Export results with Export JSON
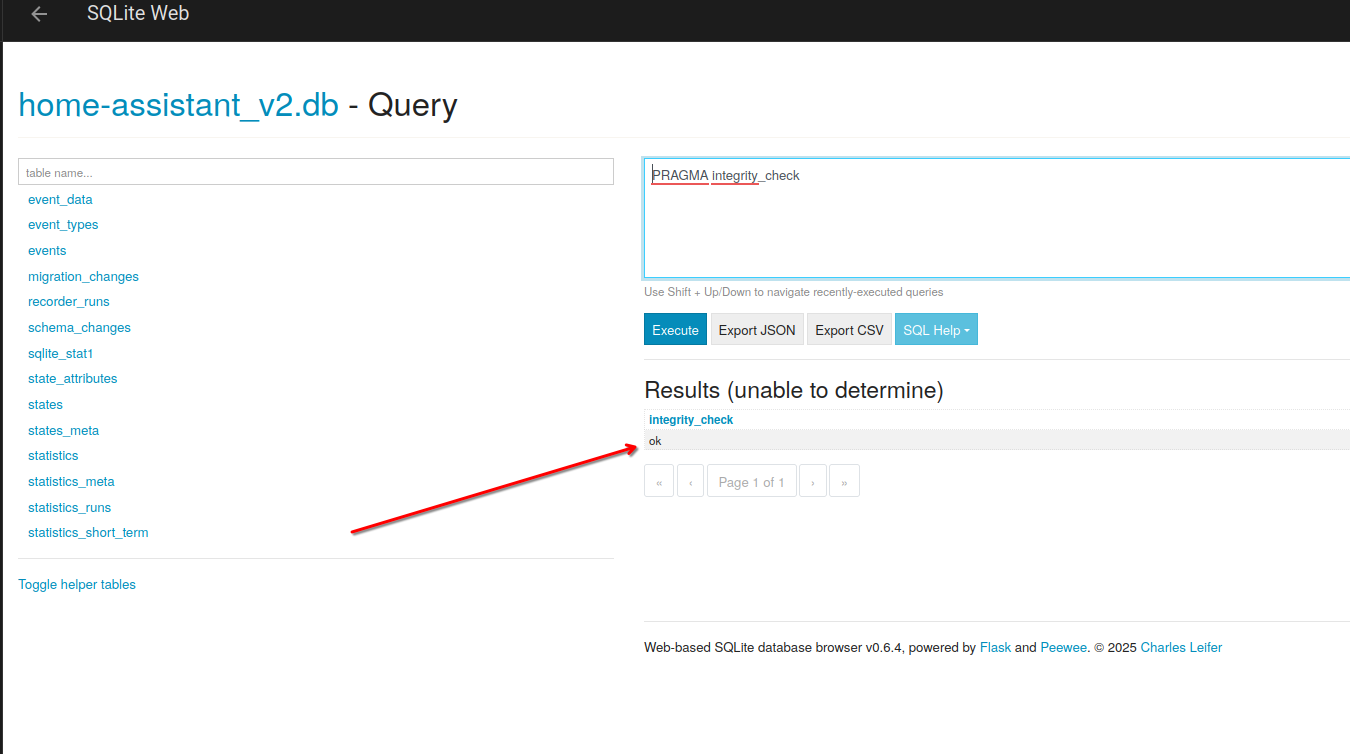 (757, 330)
